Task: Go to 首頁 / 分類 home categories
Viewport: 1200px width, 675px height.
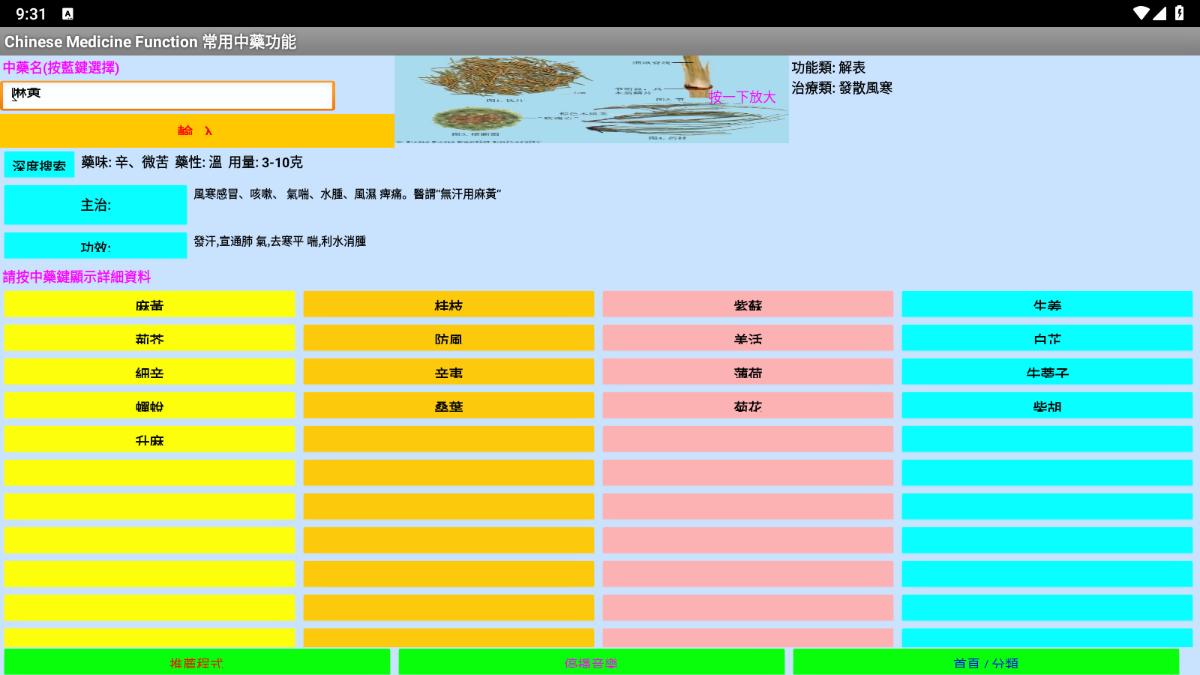Action: click(x=986, y=662)
